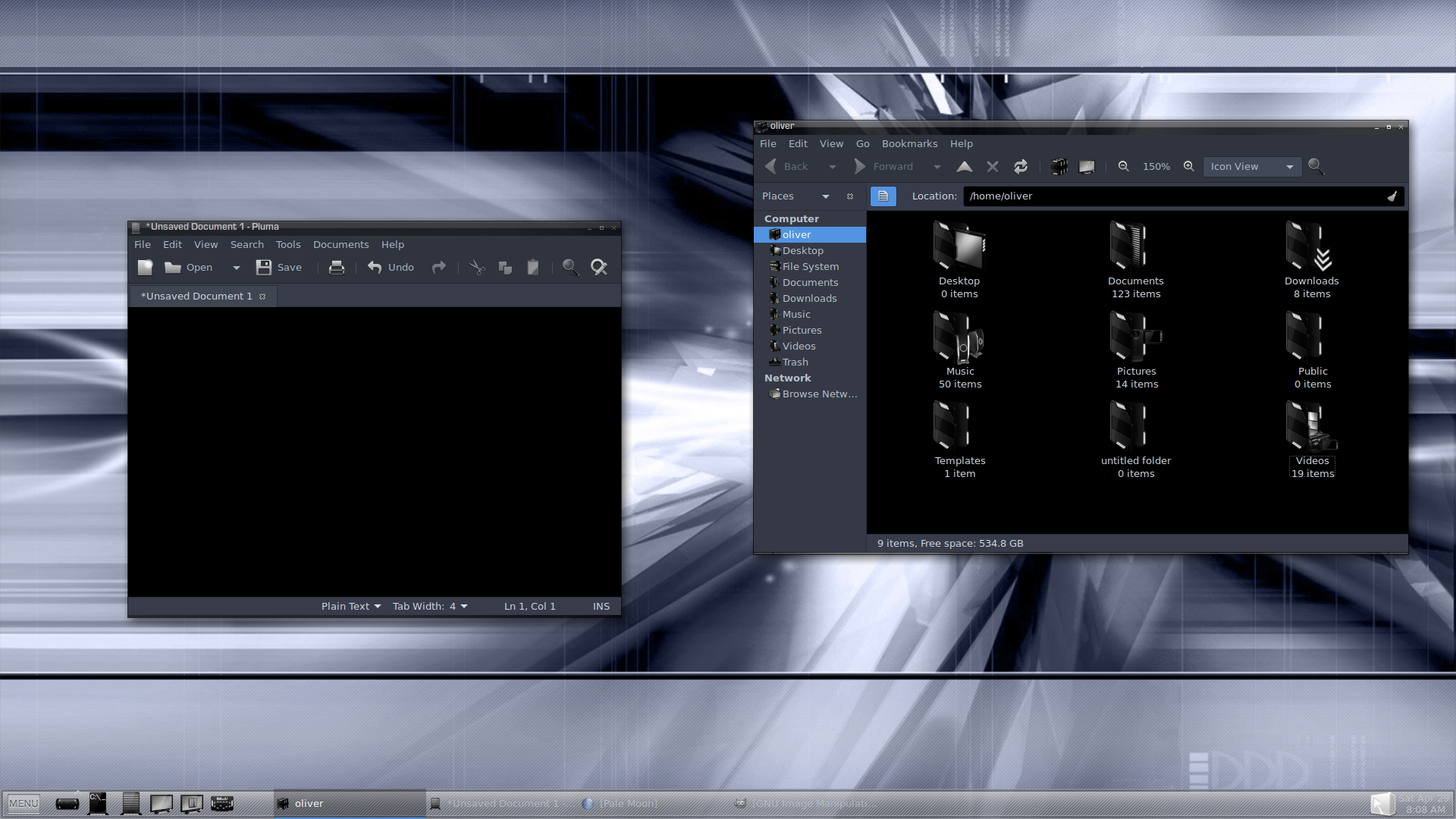1456x819 pixels.
Task: Open the Bookmarks menu
Action: [x=909, y=143]
